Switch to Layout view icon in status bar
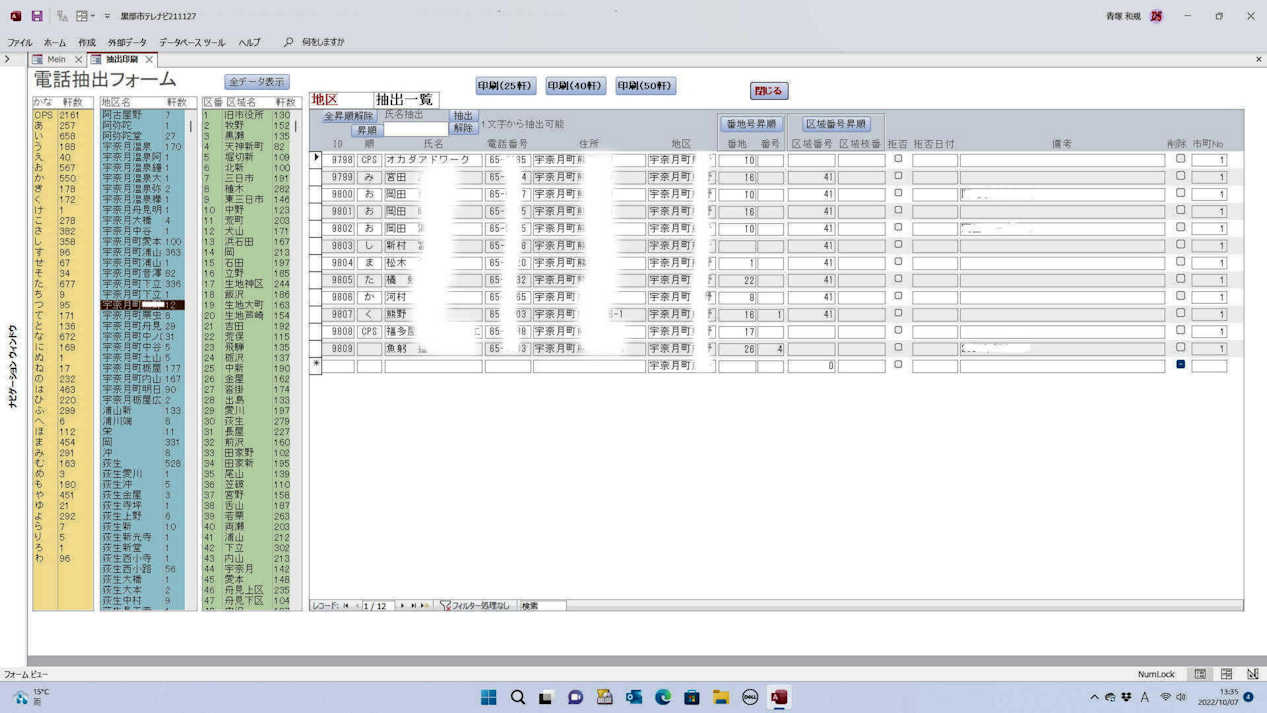Image resolution: width=1267 pixels, height=713 pixels. [x=1226, y=674]
